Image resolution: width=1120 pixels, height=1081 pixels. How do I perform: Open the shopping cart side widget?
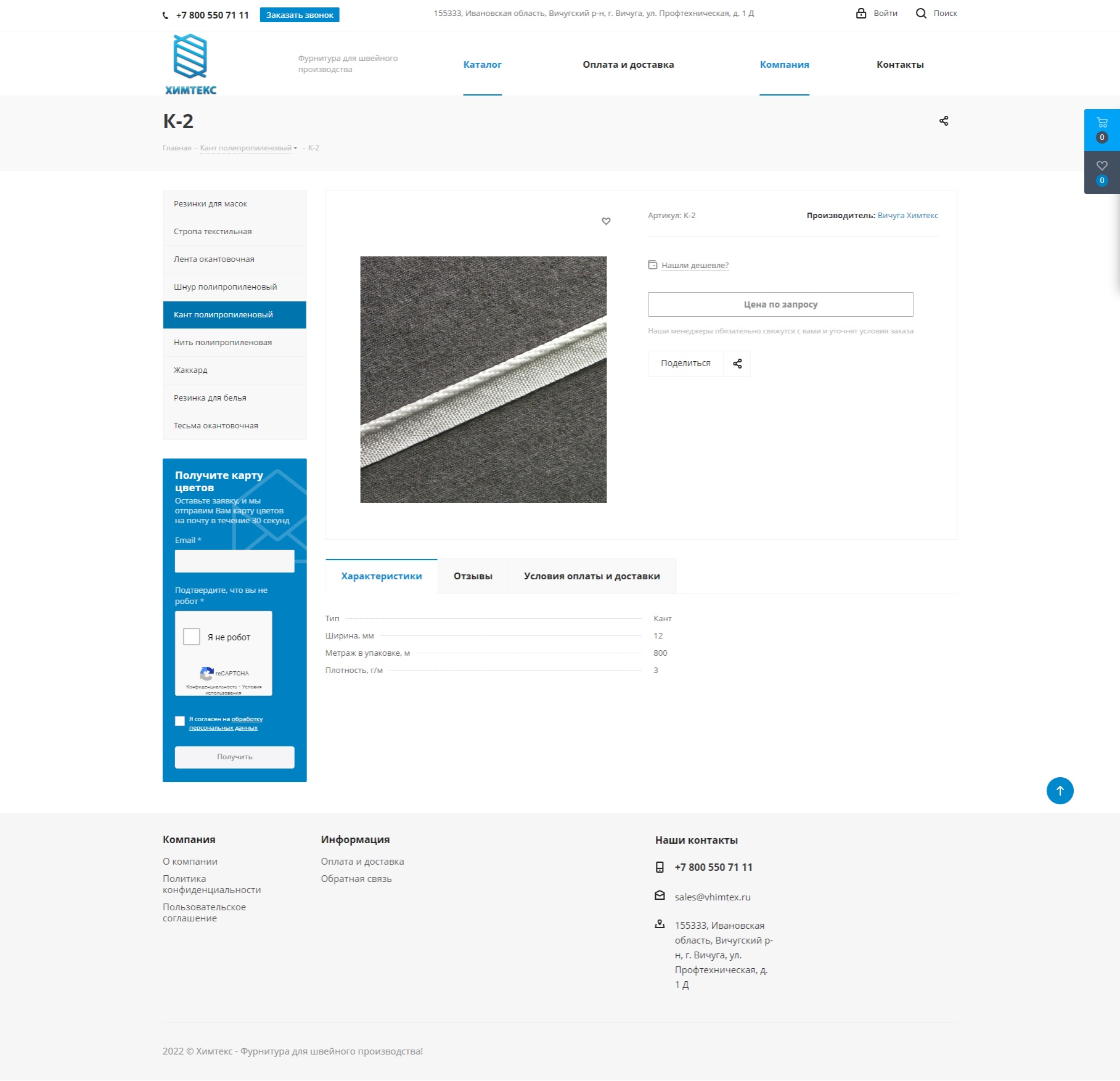[x=1102, y=129]
